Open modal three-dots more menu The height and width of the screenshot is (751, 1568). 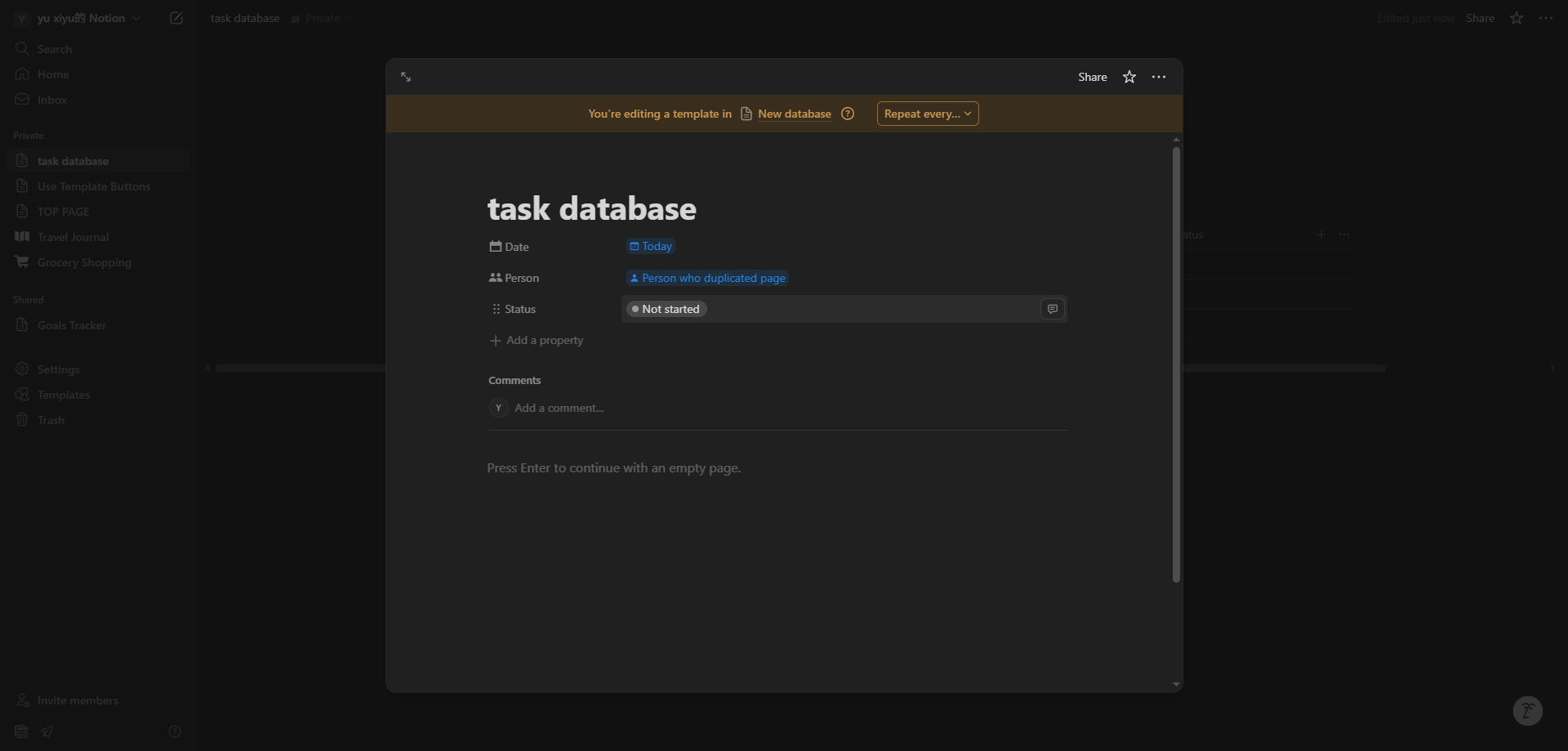pos(1159,77)
